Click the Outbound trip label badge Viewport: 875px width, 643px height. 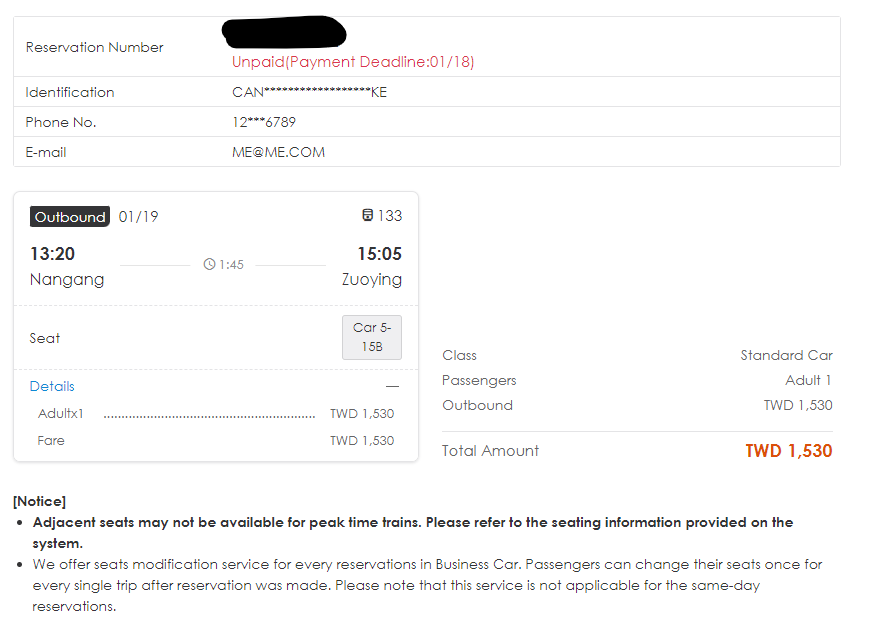click(69, 217)
